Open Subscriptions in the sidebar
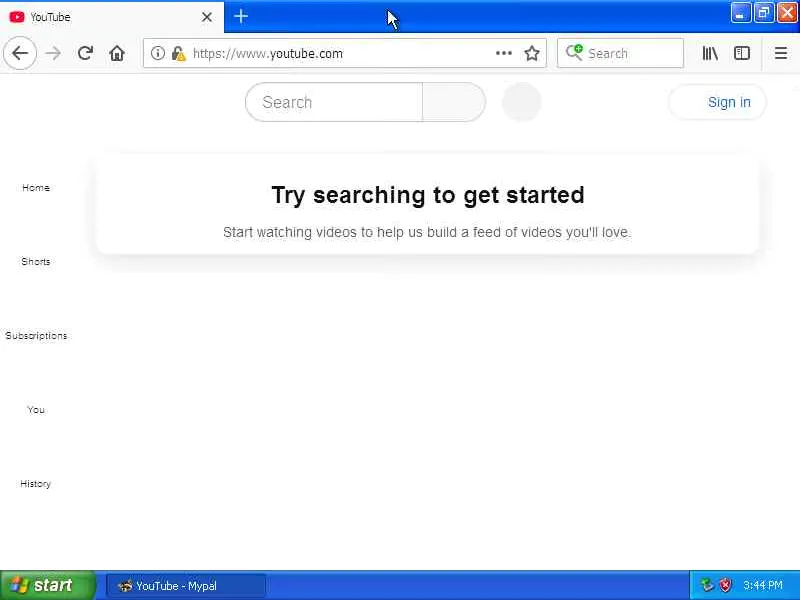The height and width of the screenshot is (600, 800). [x=36, y=336]
